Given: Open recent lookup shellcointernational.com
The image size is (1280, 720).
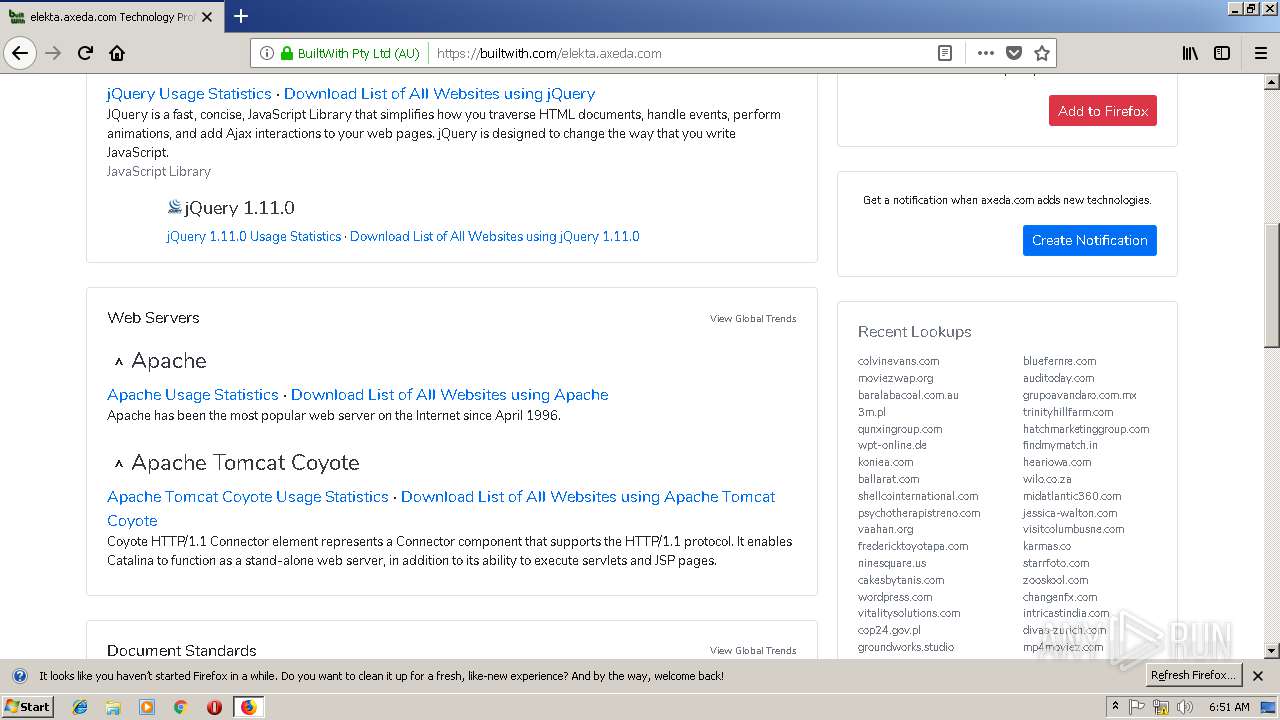Looking at the screenshot, I should coord(918,496).
